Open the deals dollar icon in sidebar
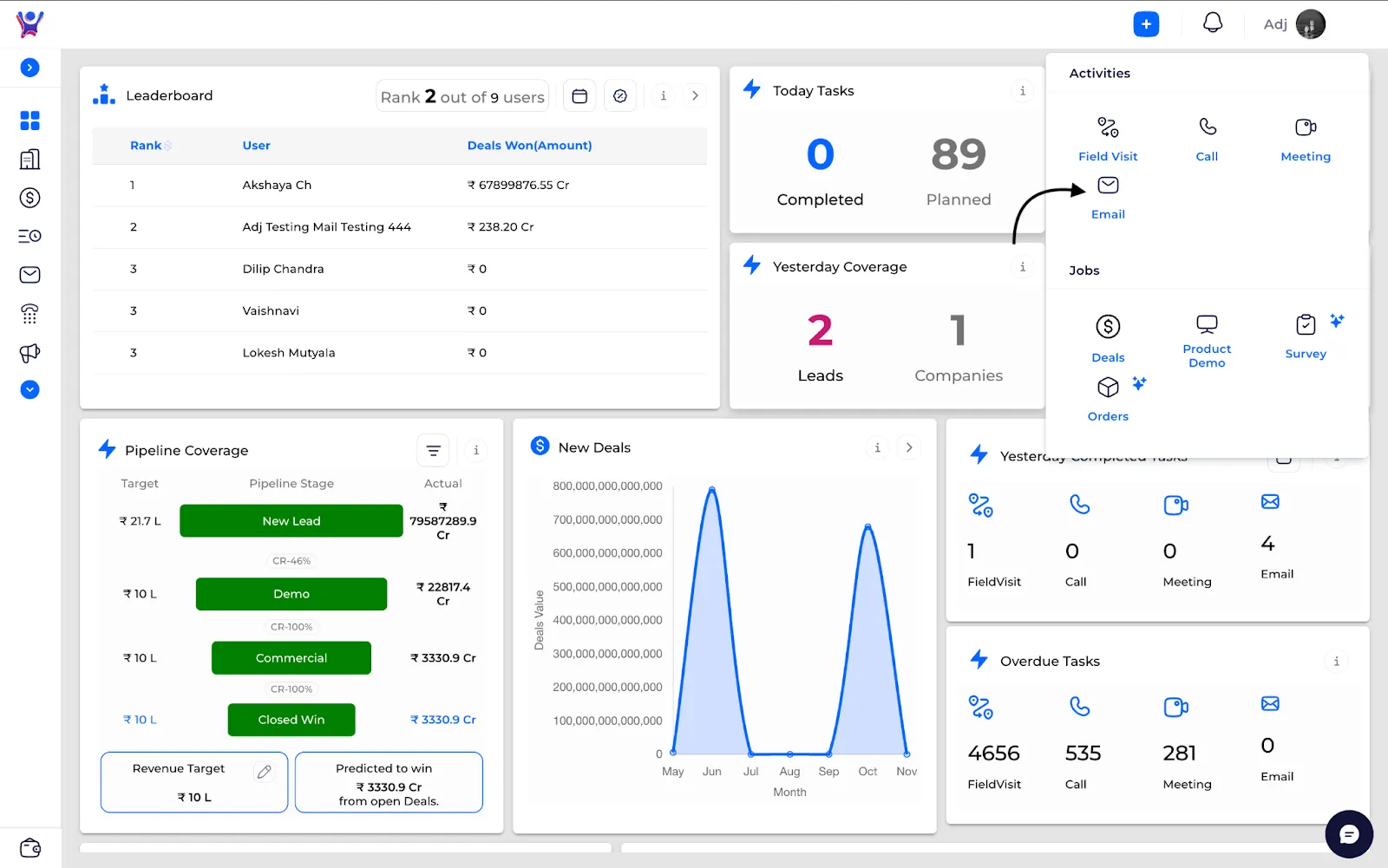Viewport: 1388px width, 868px height. coord(29,198)
